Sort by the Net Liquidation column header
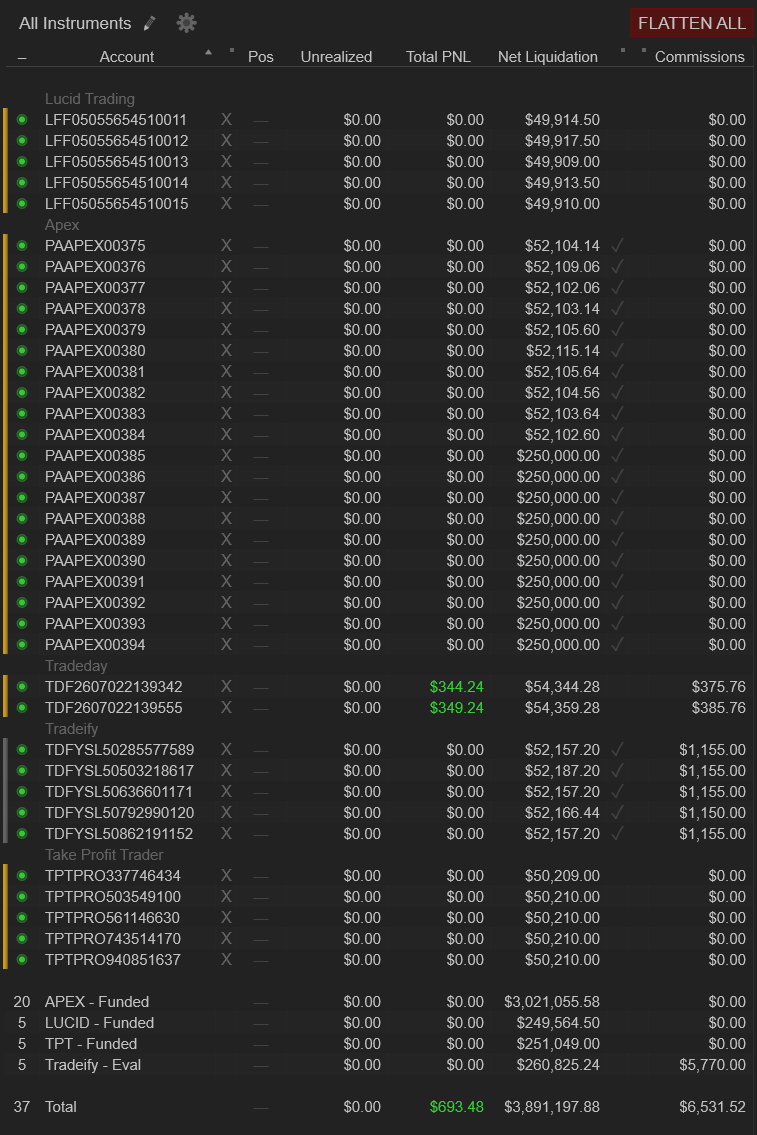The width and height of the screenshot is (757, 1135). point(548,56)
